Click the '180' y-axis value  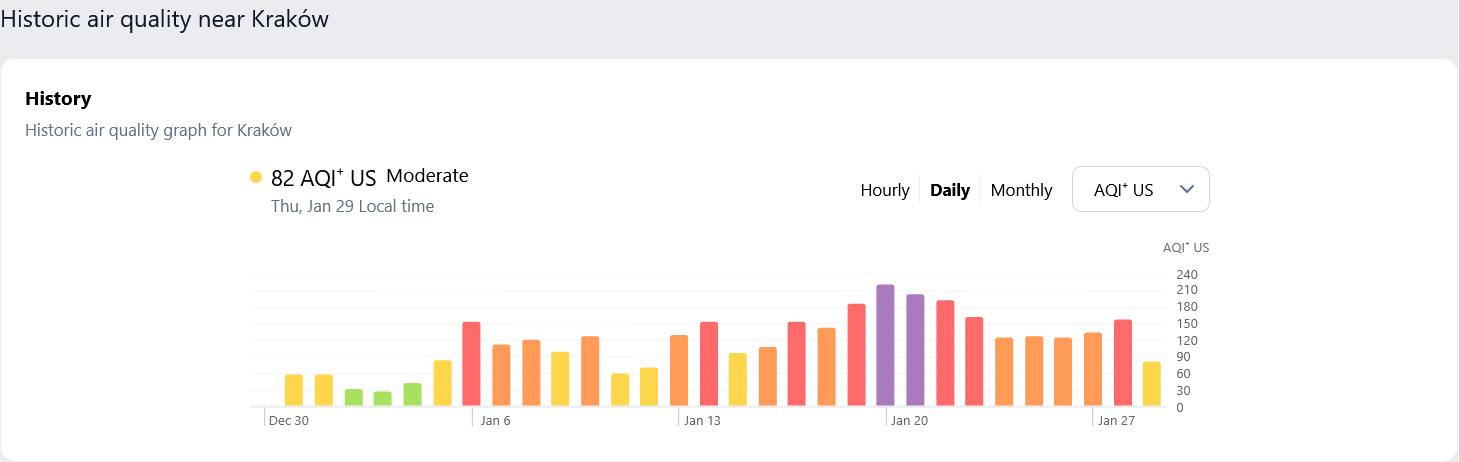pyautogui.click(x=1187, y=308)
